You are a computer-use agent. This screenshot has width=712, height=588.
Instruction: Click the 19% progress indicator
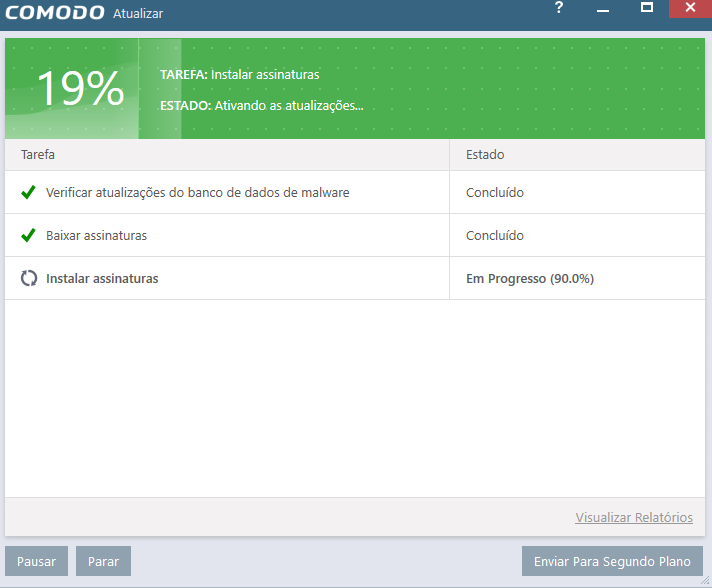click(x=80, y=89)
